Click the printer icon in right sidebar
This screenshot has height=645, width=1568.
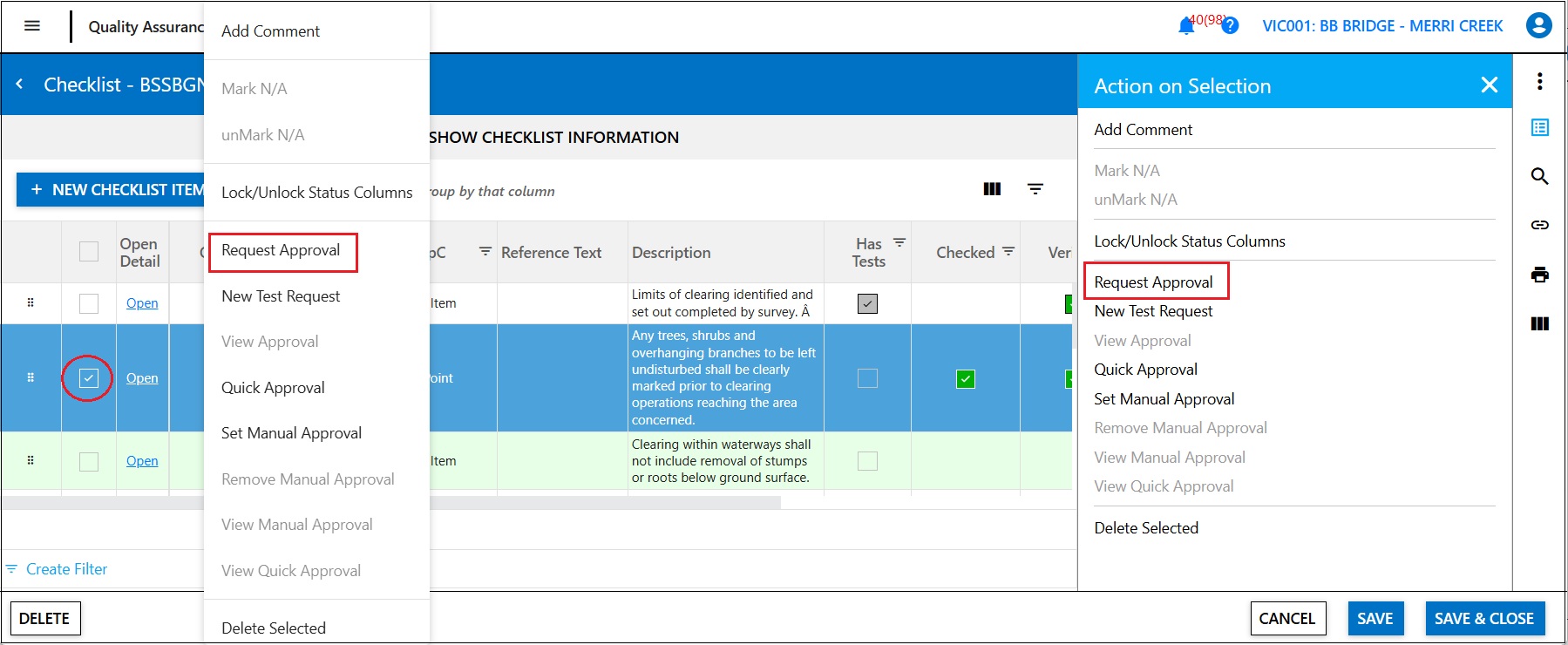[x=1540, y=275]
